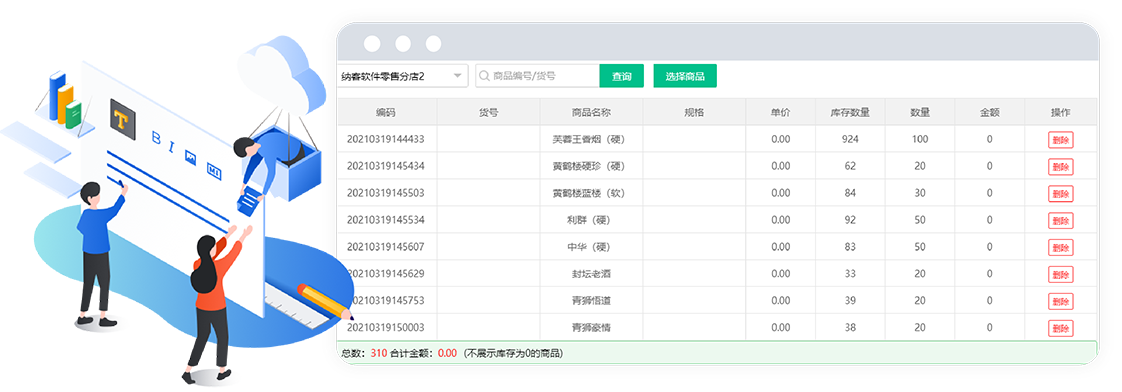Click the middle window control dot
The width and height of the screenshot is (1122, 392).
tap(403, 44)
